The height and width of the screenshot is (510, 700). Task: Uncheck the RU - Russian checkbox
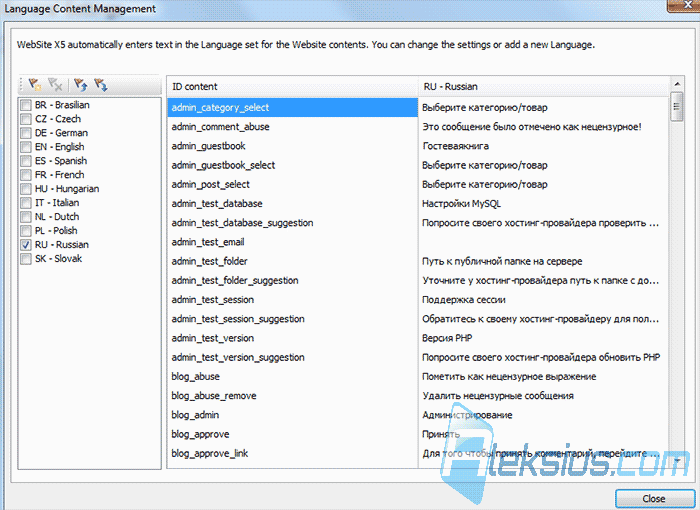[26, 245]
